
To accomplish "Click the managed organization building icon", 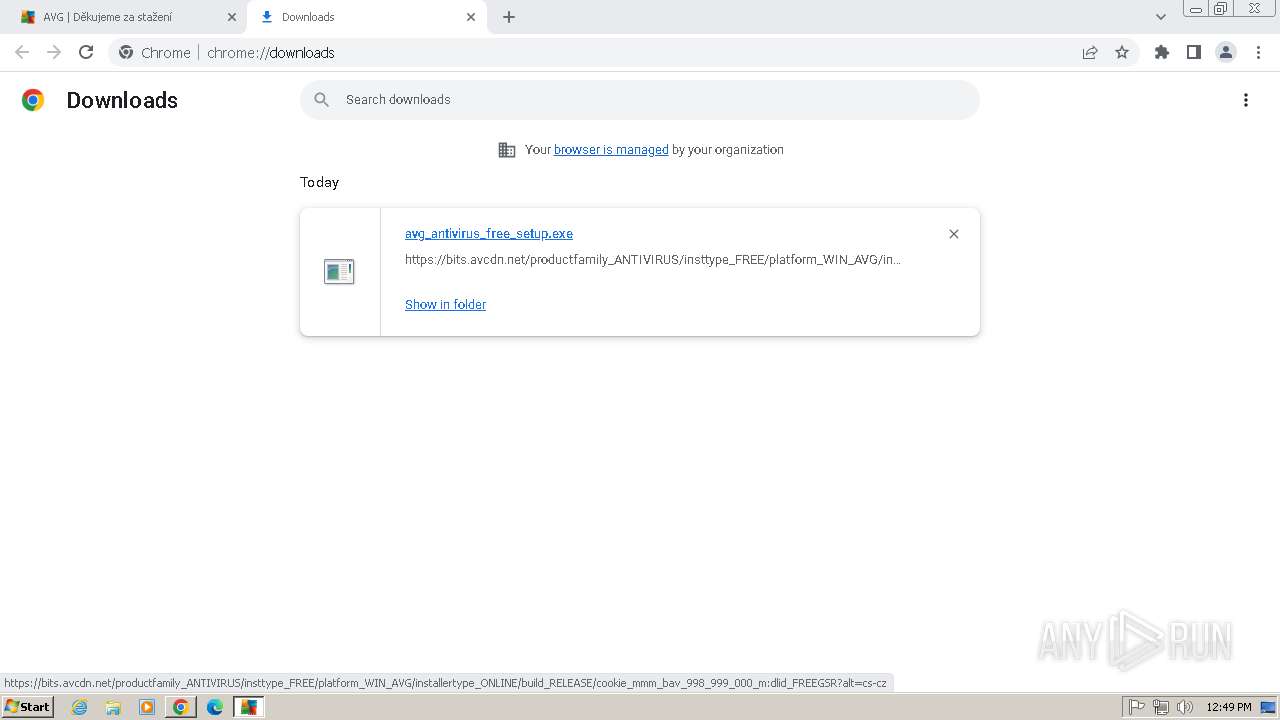I will 507,150.
